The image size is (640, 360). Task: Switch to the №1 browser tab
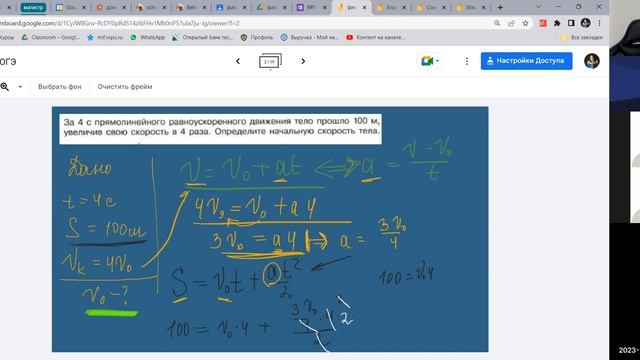(311, 7)
